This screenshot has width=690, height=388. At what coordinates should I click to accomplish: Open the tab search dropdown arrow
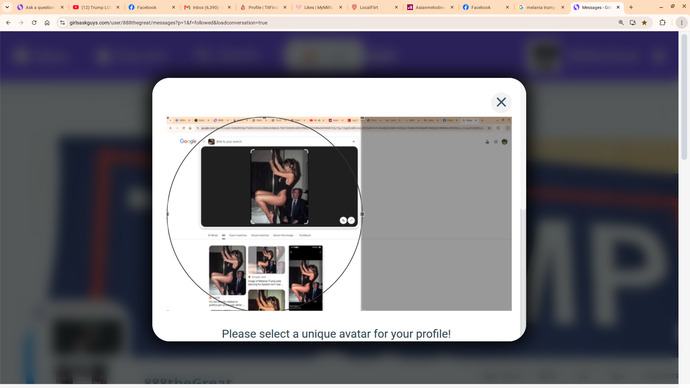[x=7, y=7]
